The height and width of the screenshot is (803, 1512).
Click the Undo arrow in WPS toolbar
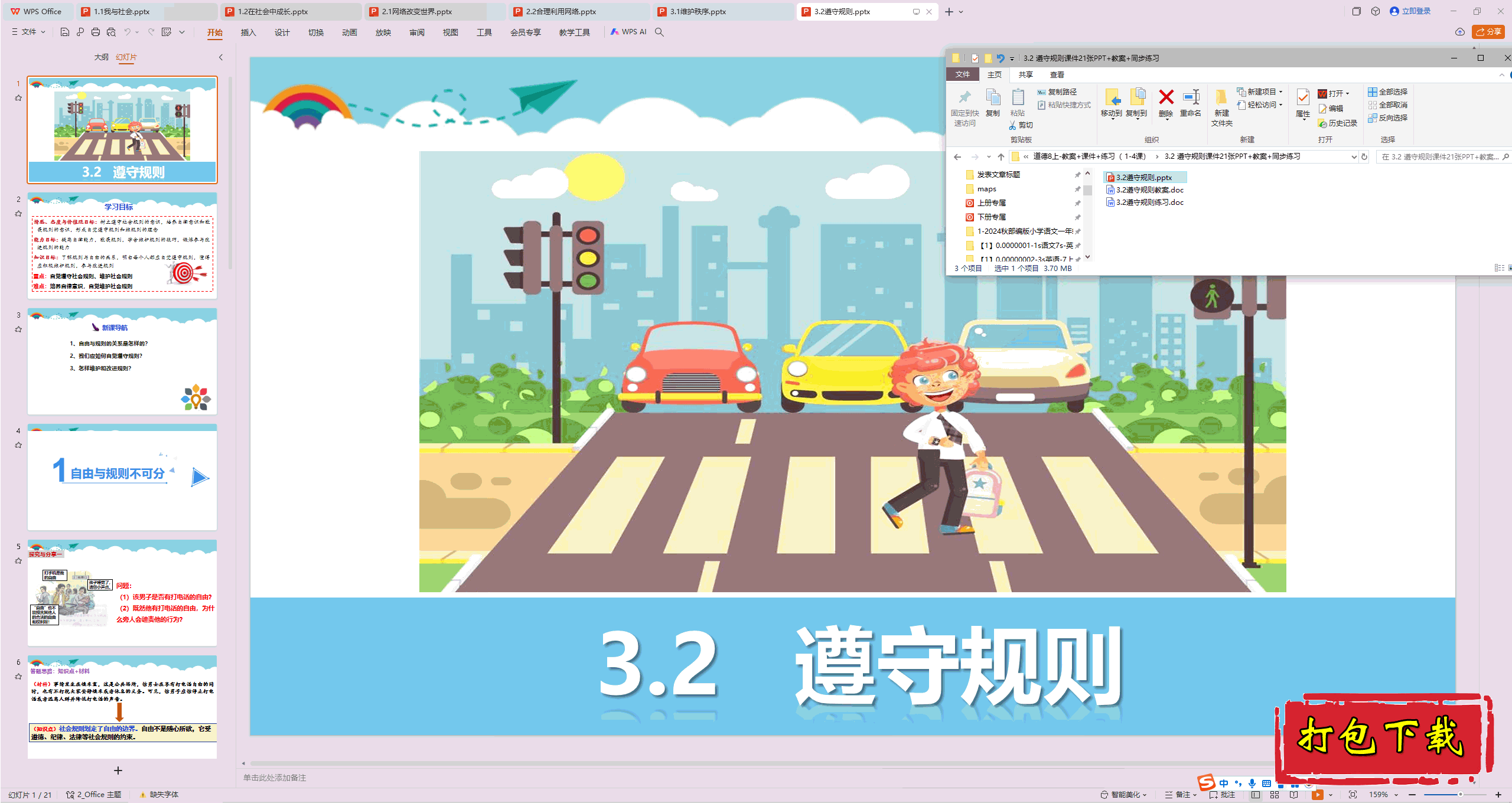coord(127,32)
